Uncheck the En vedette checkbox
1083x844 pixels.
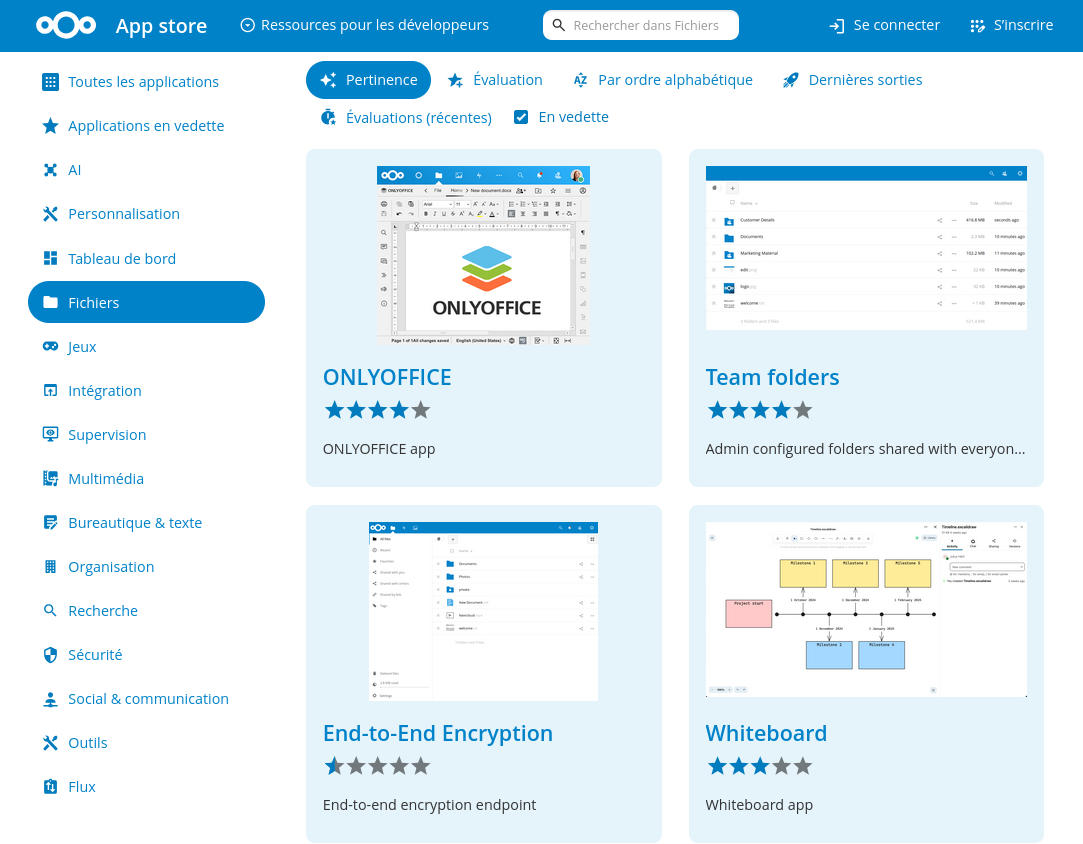521,117
